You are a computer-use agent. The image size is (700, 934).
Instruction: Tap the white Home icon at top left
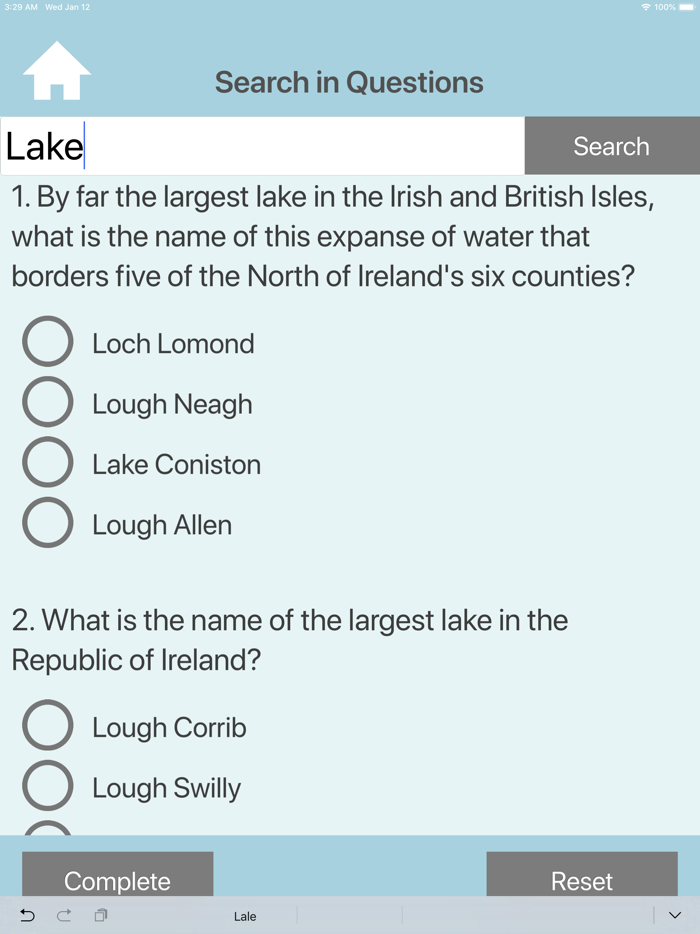tap(58, 70)
